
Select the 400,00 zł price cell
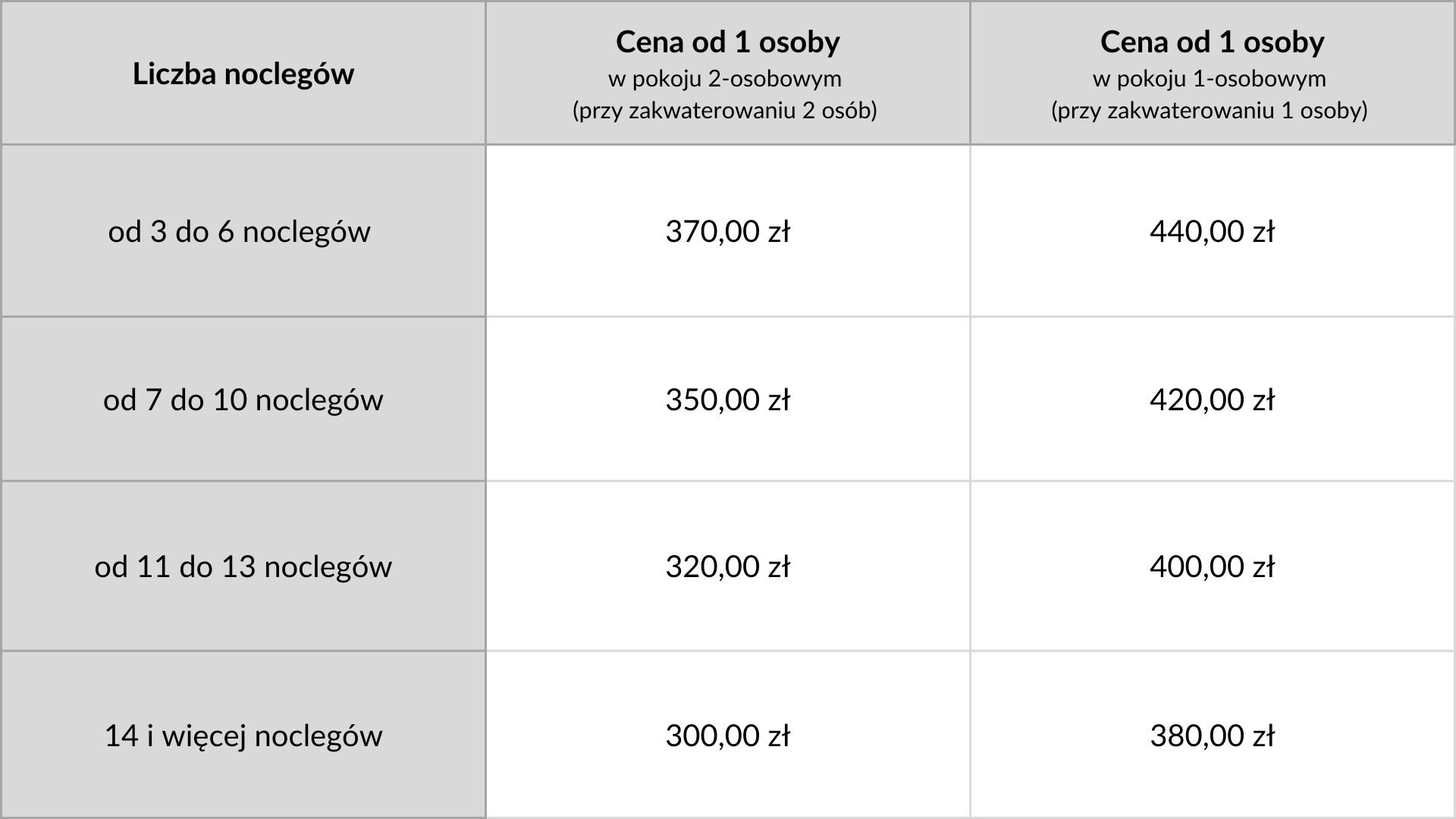1213,566
